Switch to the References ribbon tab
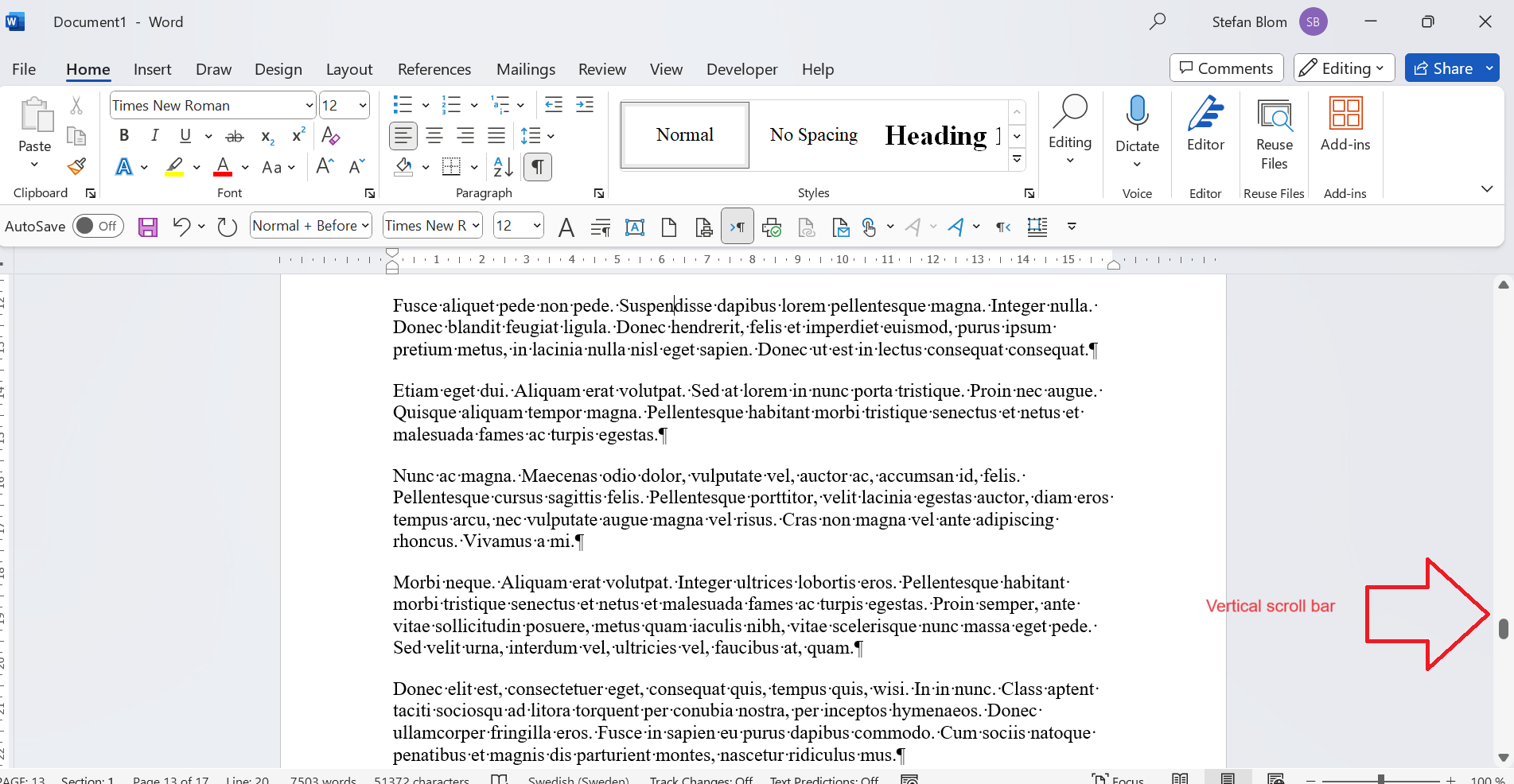The height and width of the screenshot is (784, 1514). 434,70
